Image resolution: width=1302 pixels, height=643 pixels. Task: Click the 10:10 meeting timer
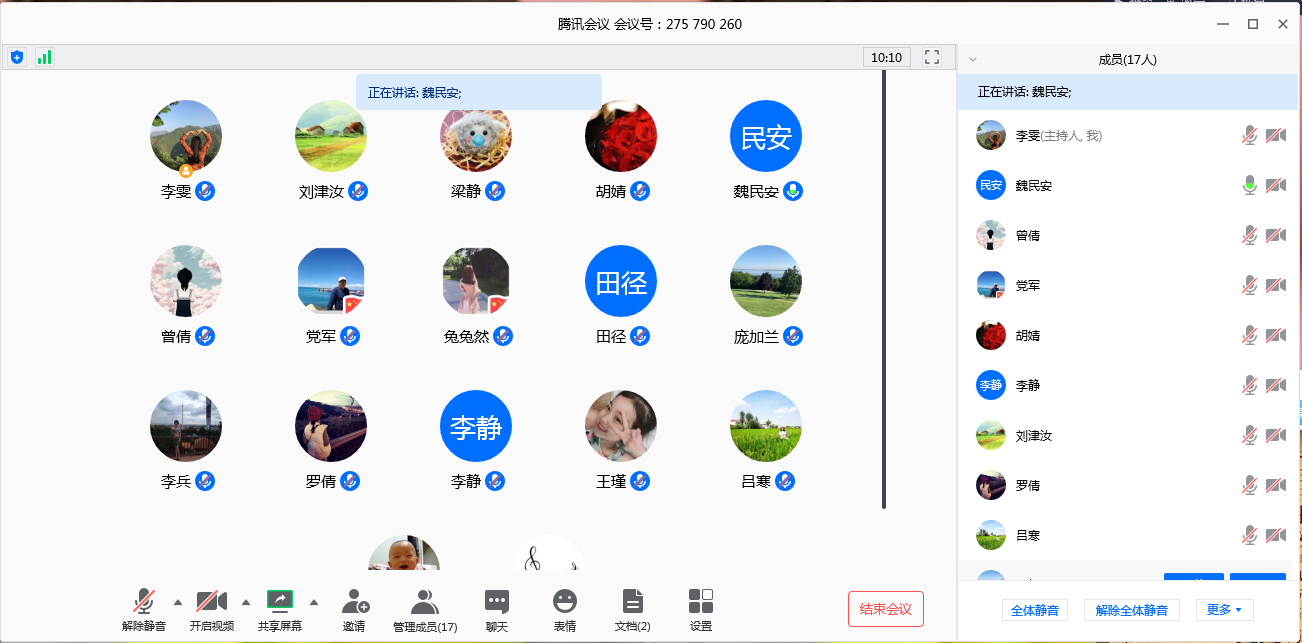[x=887, y=57]
